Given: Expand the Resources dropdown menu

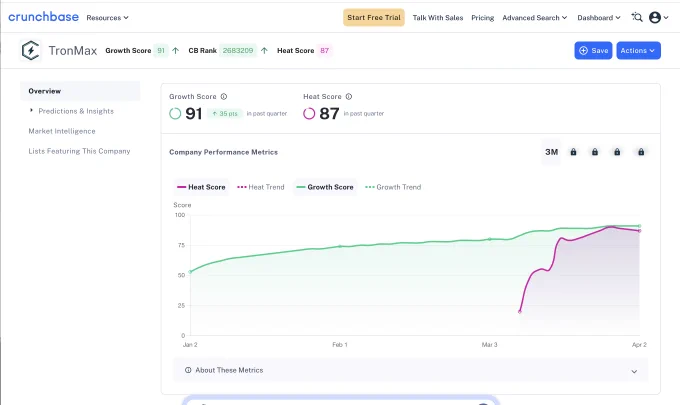Looking at the screenshot, I should click(107, 18).
